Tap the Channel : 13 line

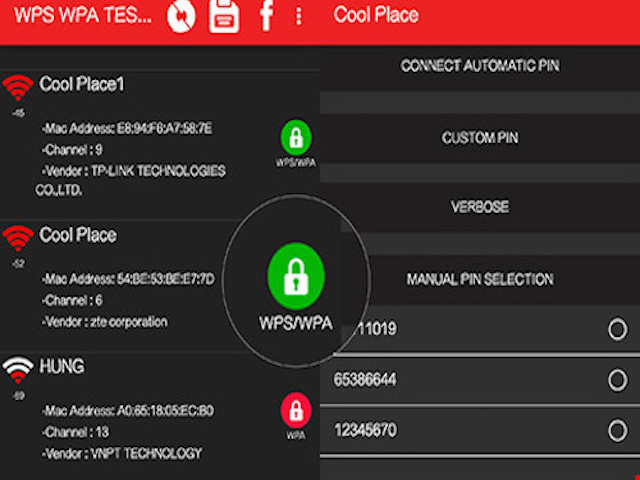coord(76,432)
